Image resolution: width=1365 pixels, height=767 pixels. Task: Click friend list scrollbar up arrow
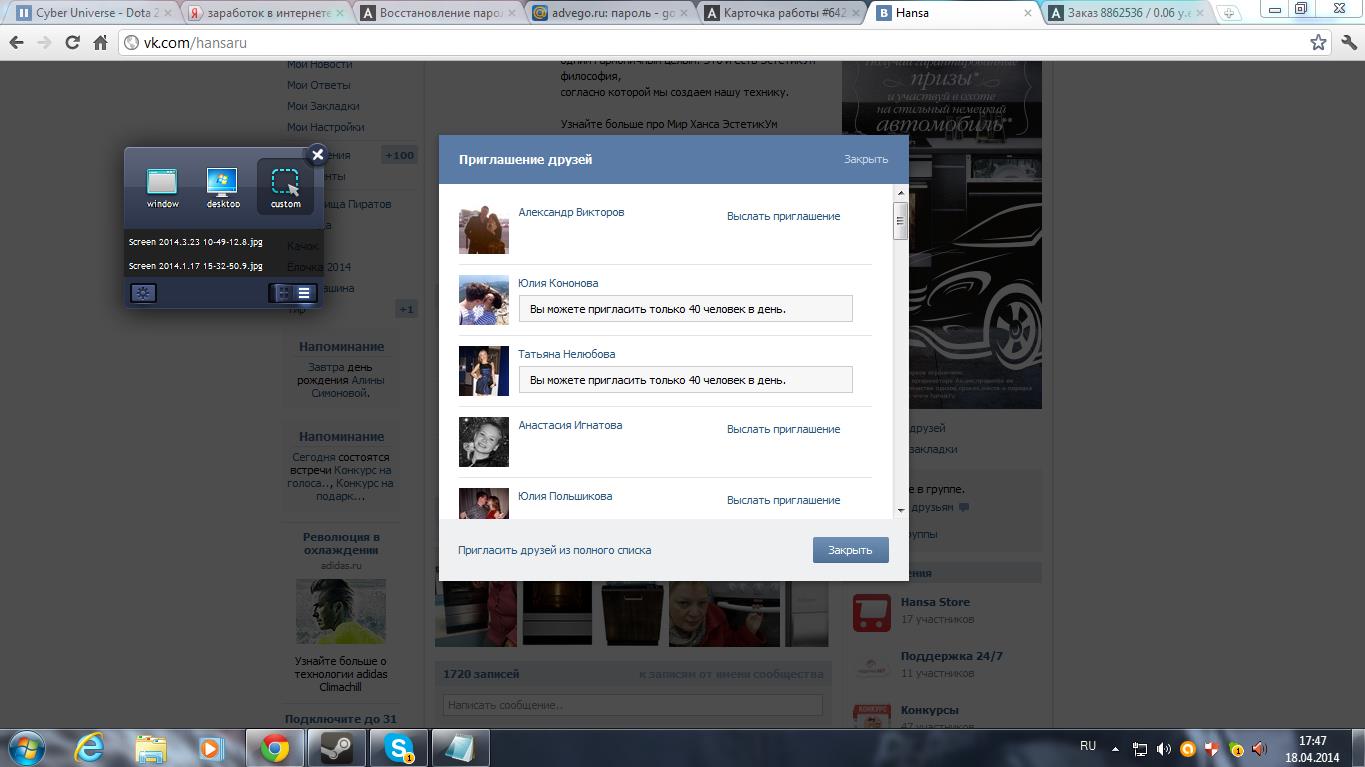[901, 192]
